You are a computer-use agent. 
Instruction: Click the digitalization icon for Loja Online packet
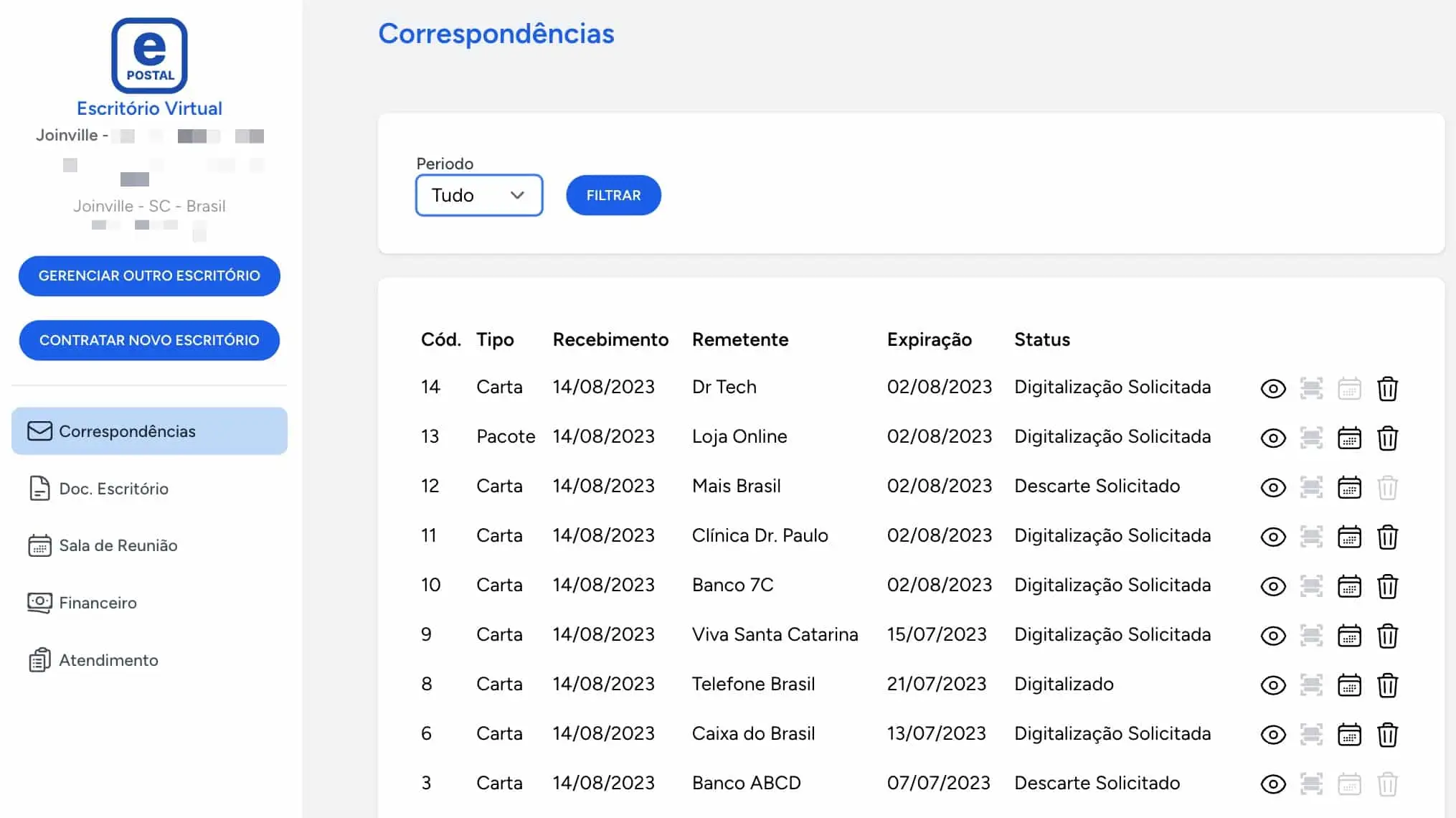point(1311,438)
